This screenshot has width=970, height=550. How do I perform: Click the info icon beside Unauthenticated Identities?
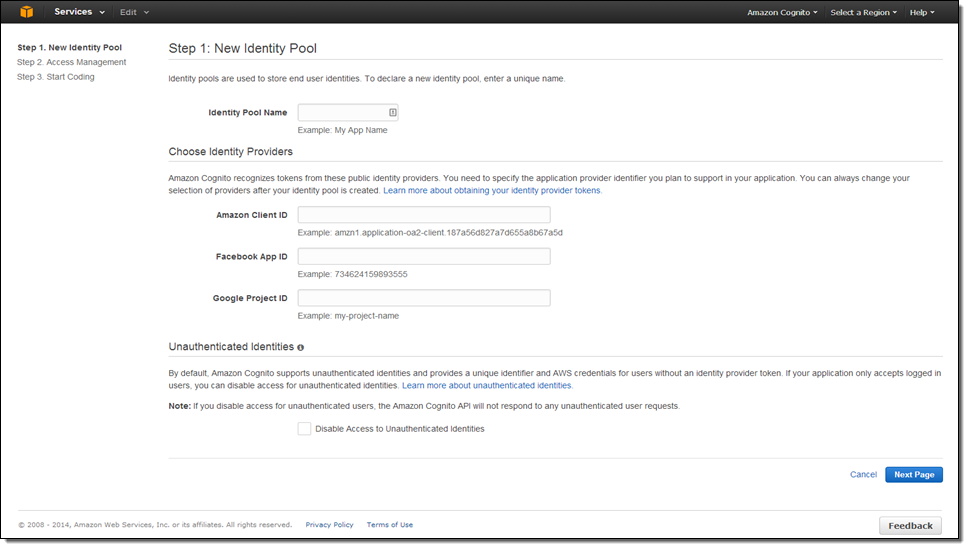[301, 347]
